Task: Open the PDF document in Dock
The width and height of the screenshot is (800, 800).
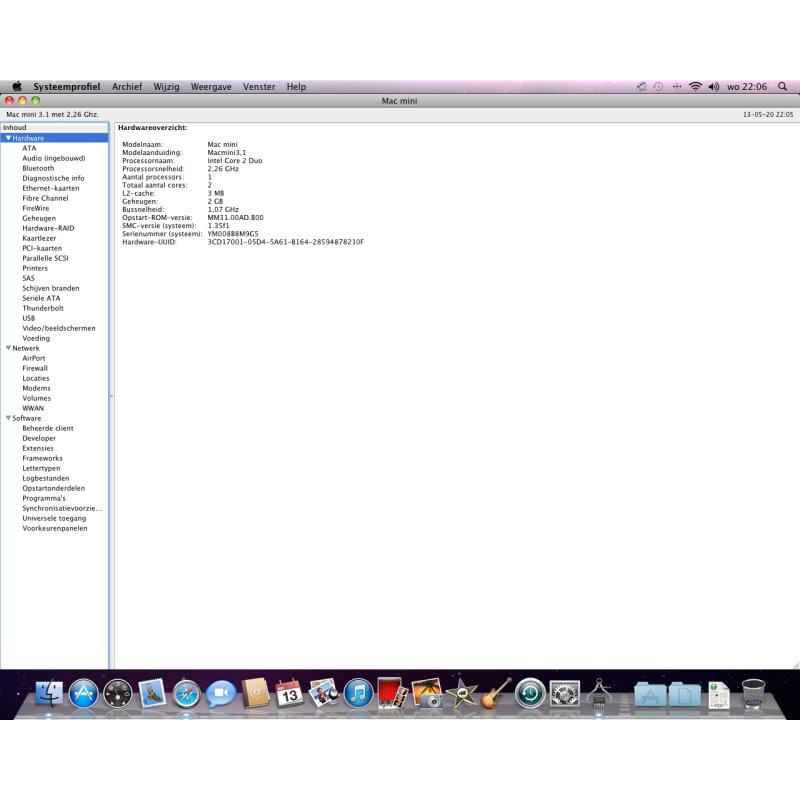Action: tap(719, 695)
